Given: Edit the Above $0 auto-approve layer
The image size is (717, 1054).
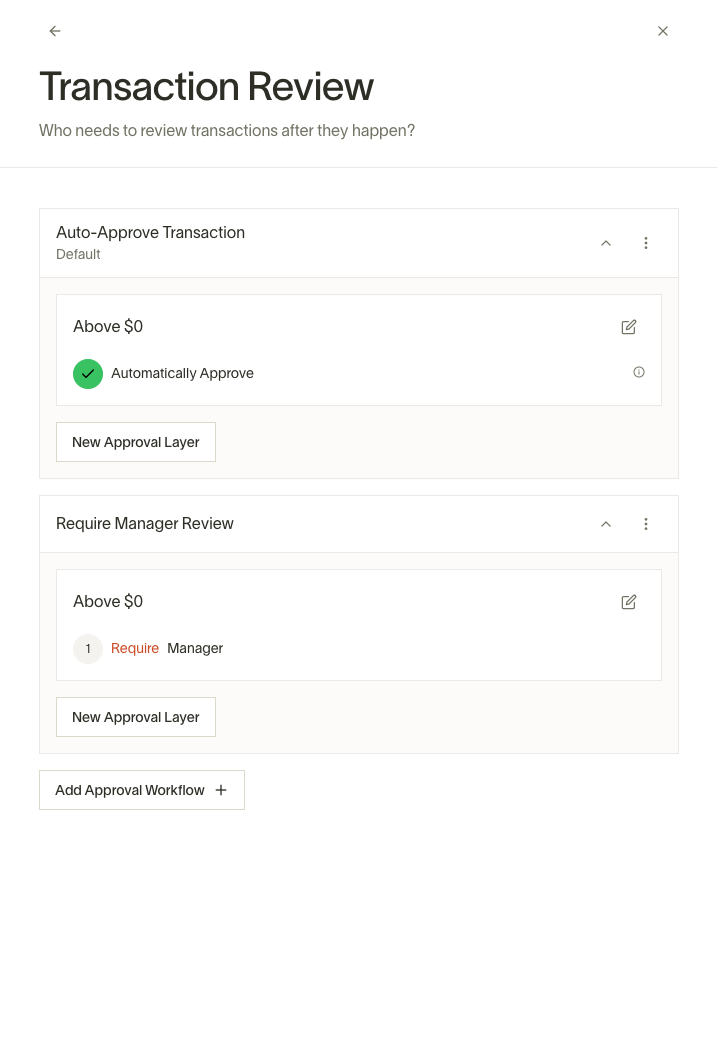Looking at the screenshot, I should 628,327.
